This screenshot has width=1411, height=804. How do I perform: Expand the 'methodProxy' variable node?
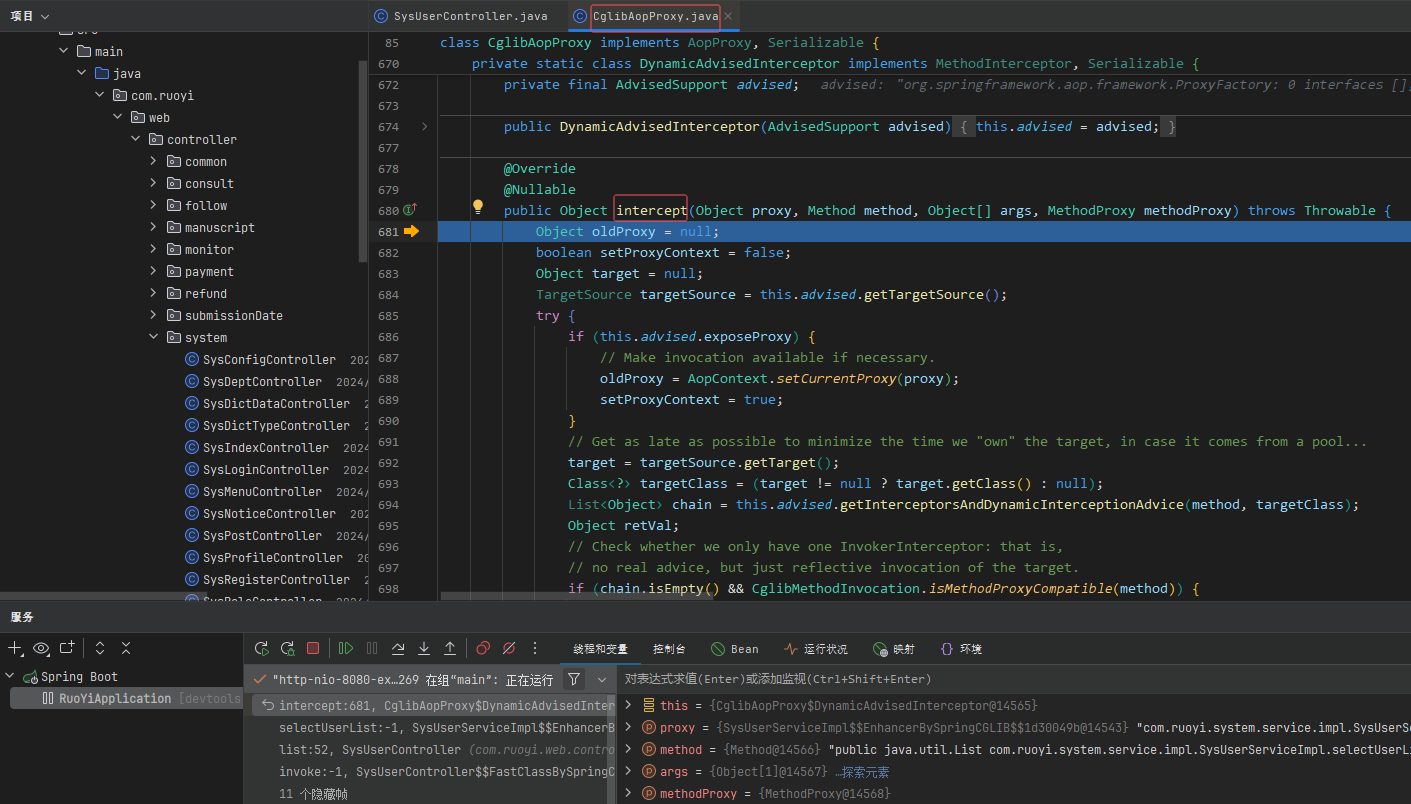tap(628, 793)
